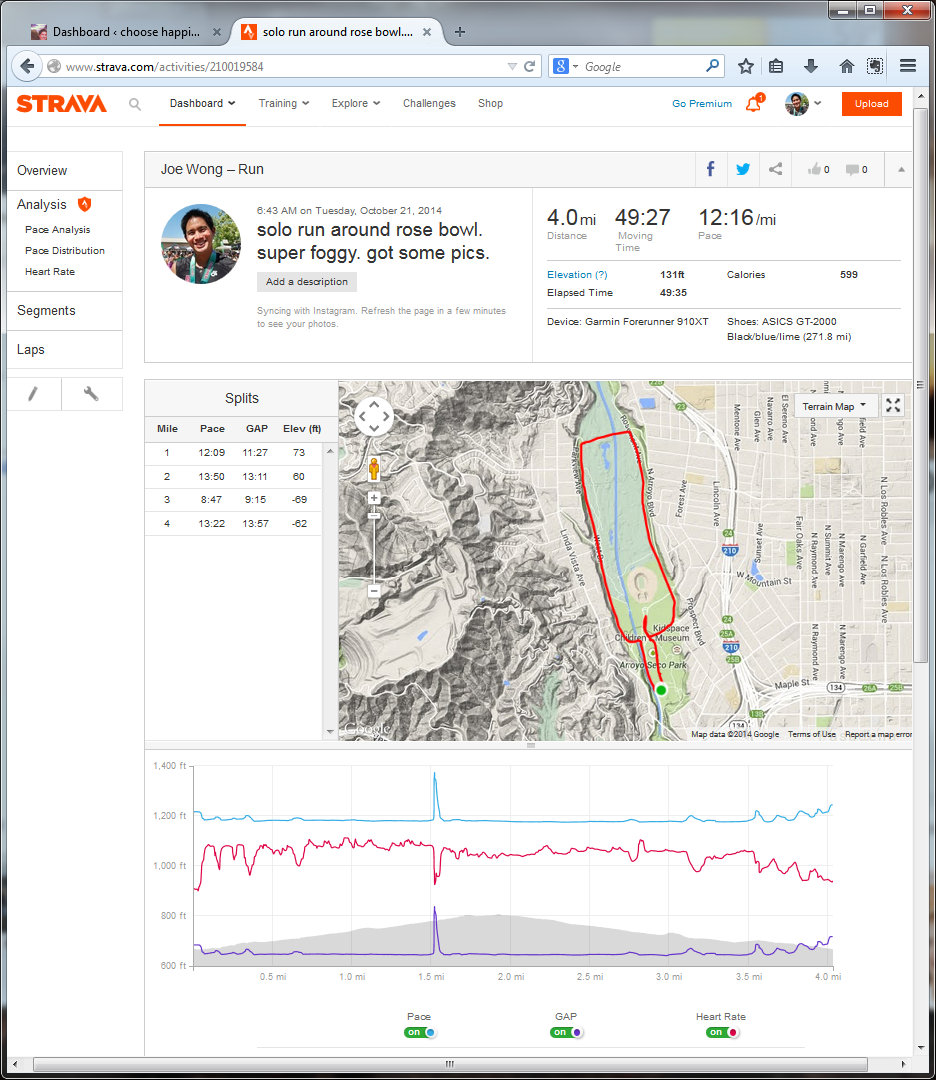This screenshot has height=1080, width=936.
Task: Open the notifications bell icon
Action: [753, 103]
